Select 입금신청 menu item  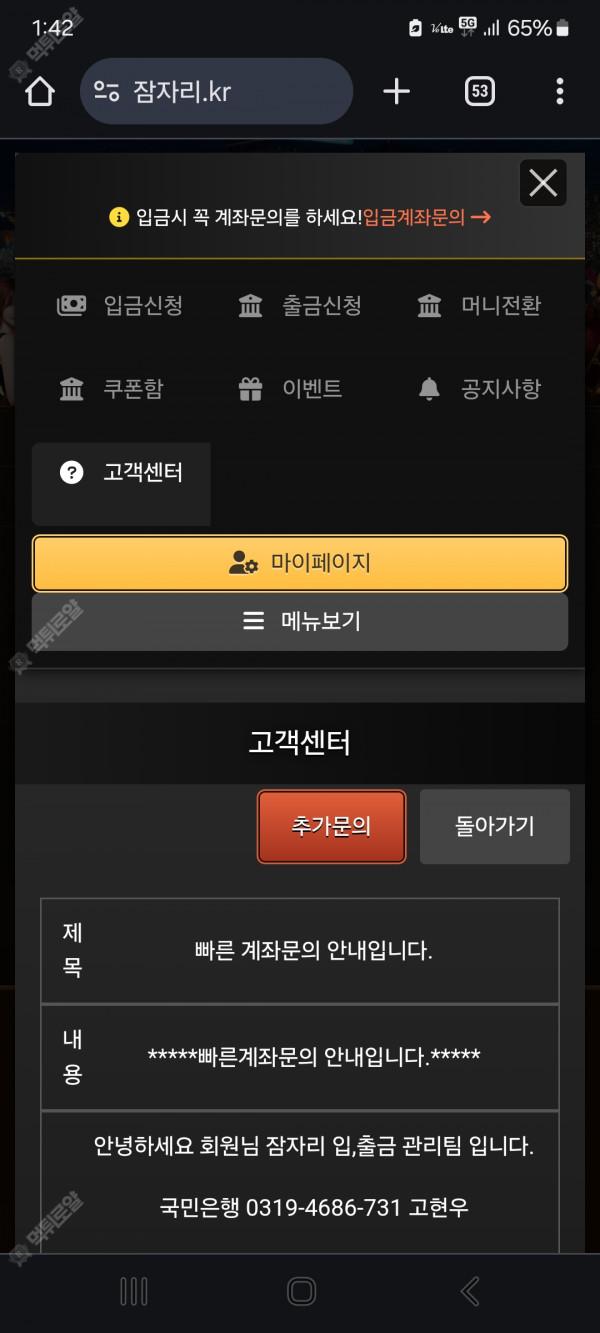[x=120, y=306]
